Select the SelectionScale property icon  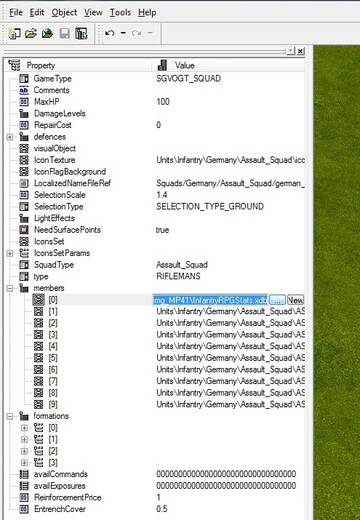tap(24, 195)
